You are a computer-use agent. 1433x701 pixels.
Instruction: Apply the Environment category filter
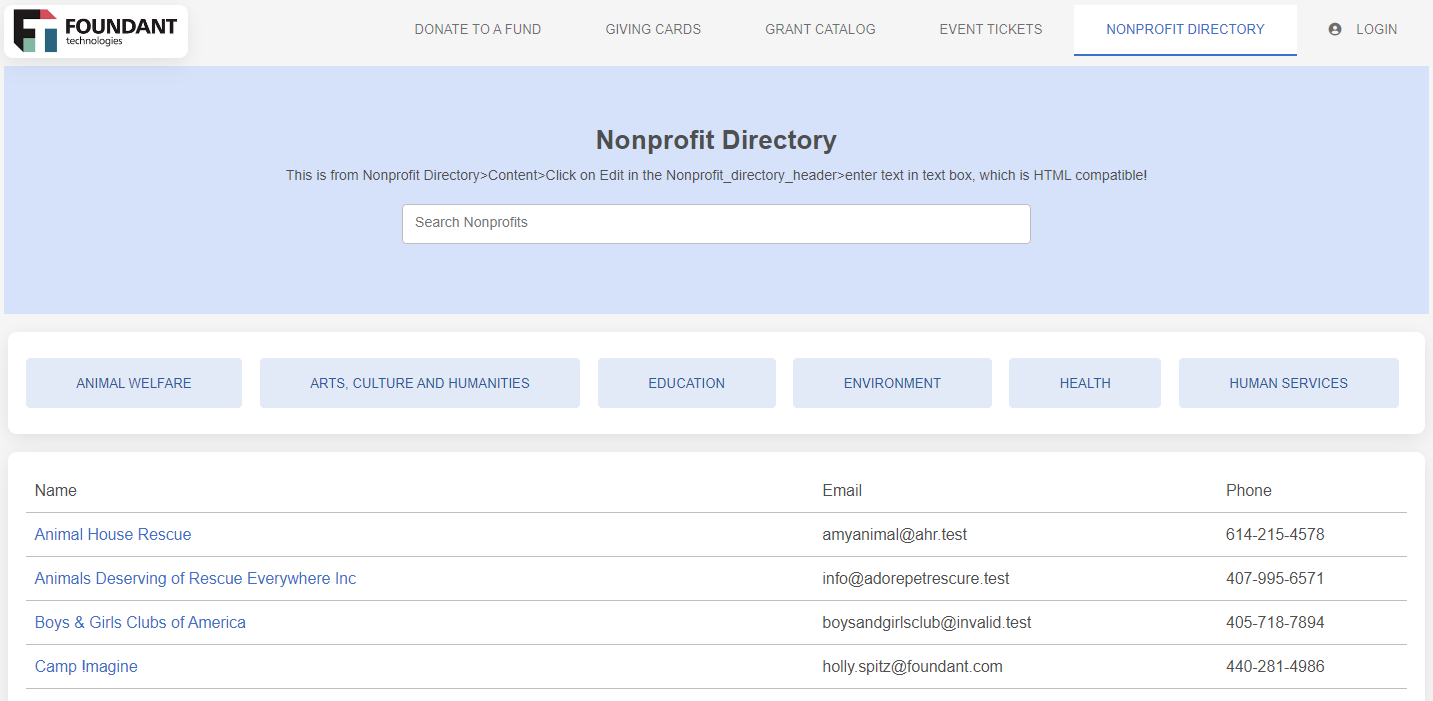(892, 382)
